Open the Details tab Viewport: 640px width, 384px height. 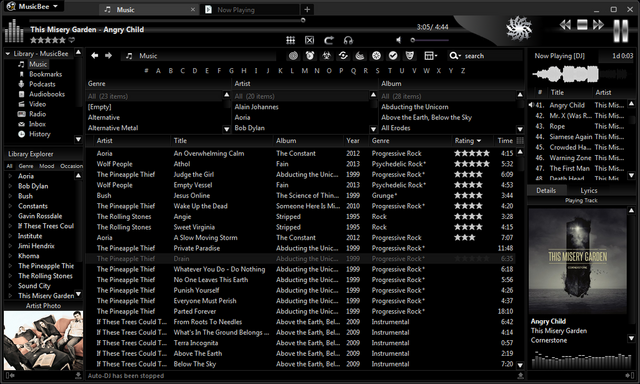[546, 191]
